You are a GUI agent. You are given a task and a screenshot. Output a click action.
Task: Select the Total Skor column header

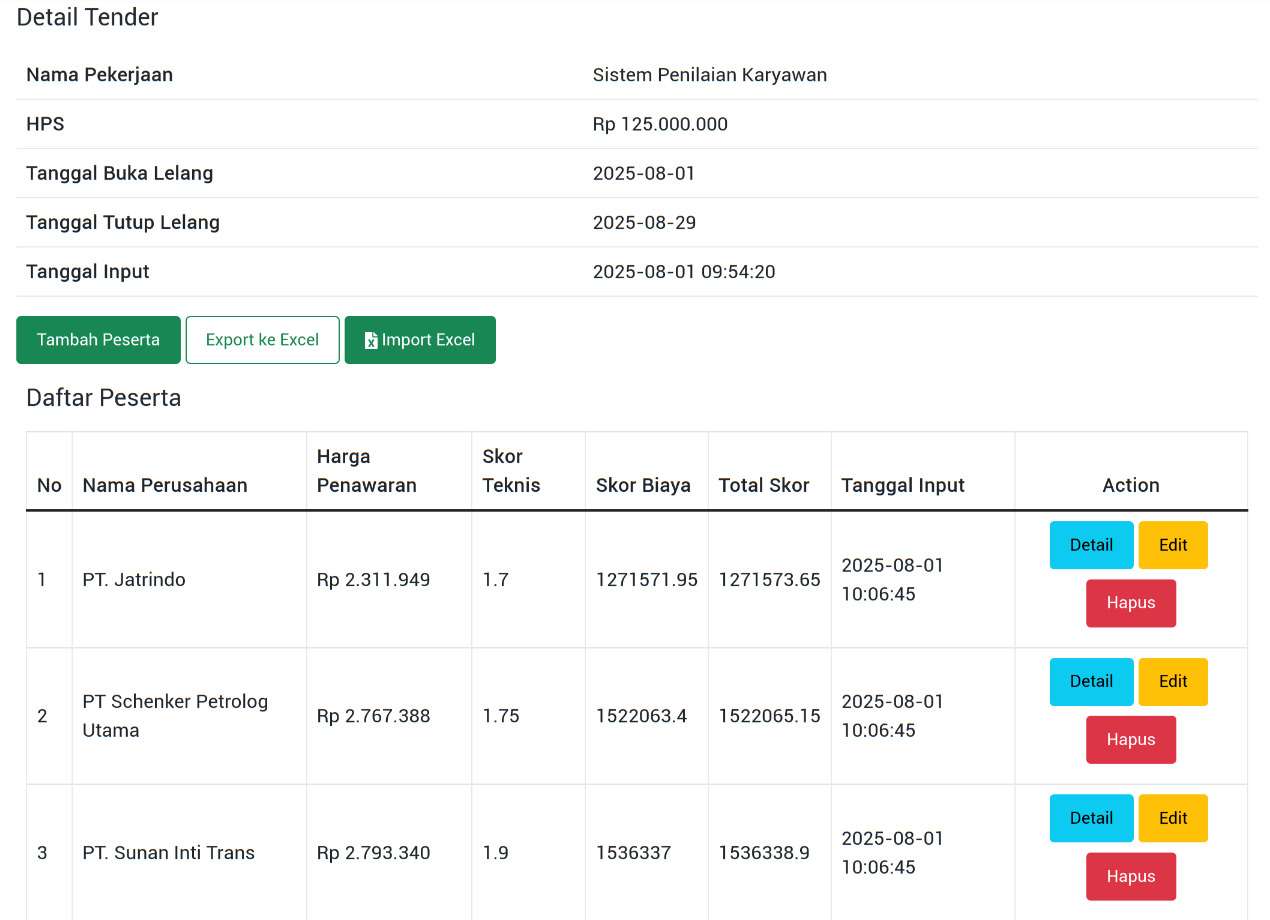[764, 485]
